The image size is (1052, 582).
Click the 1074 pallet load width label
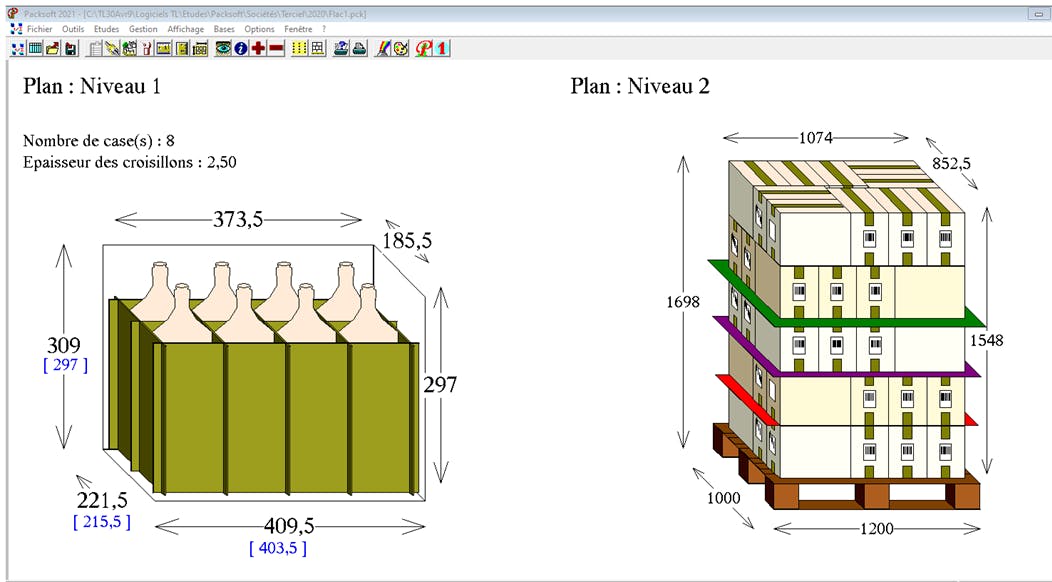[816, 138]
